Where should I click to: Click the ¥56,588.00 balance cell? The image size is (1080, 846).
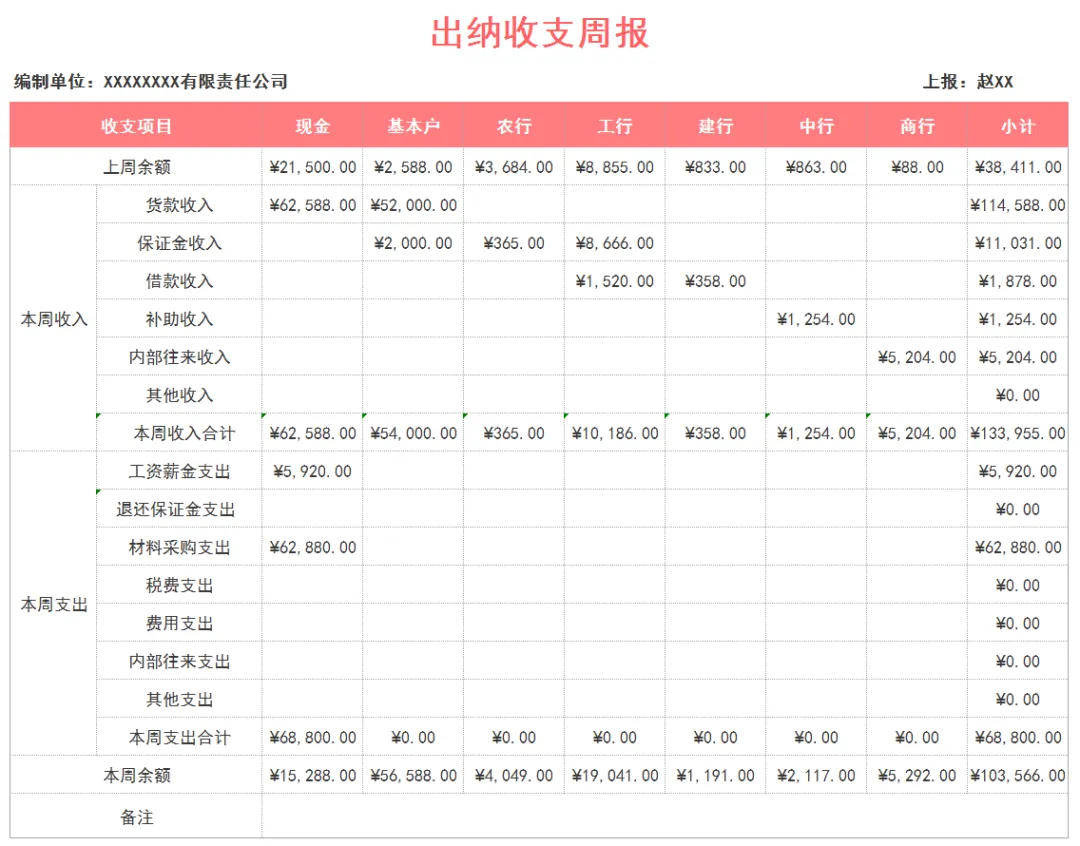point(413,775)
